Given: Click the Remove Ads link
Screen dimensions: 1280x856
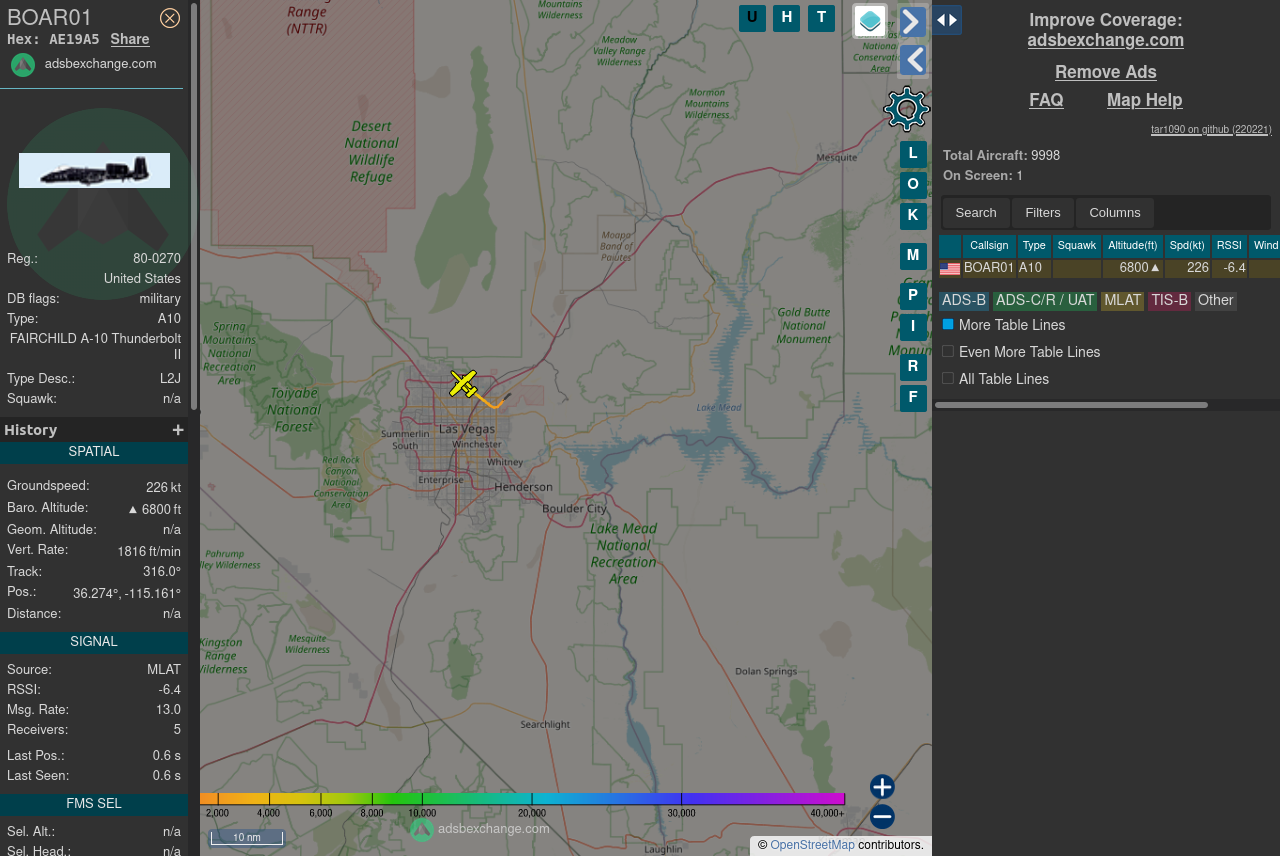Looking at the screenshot, I should pos(1105,72).
